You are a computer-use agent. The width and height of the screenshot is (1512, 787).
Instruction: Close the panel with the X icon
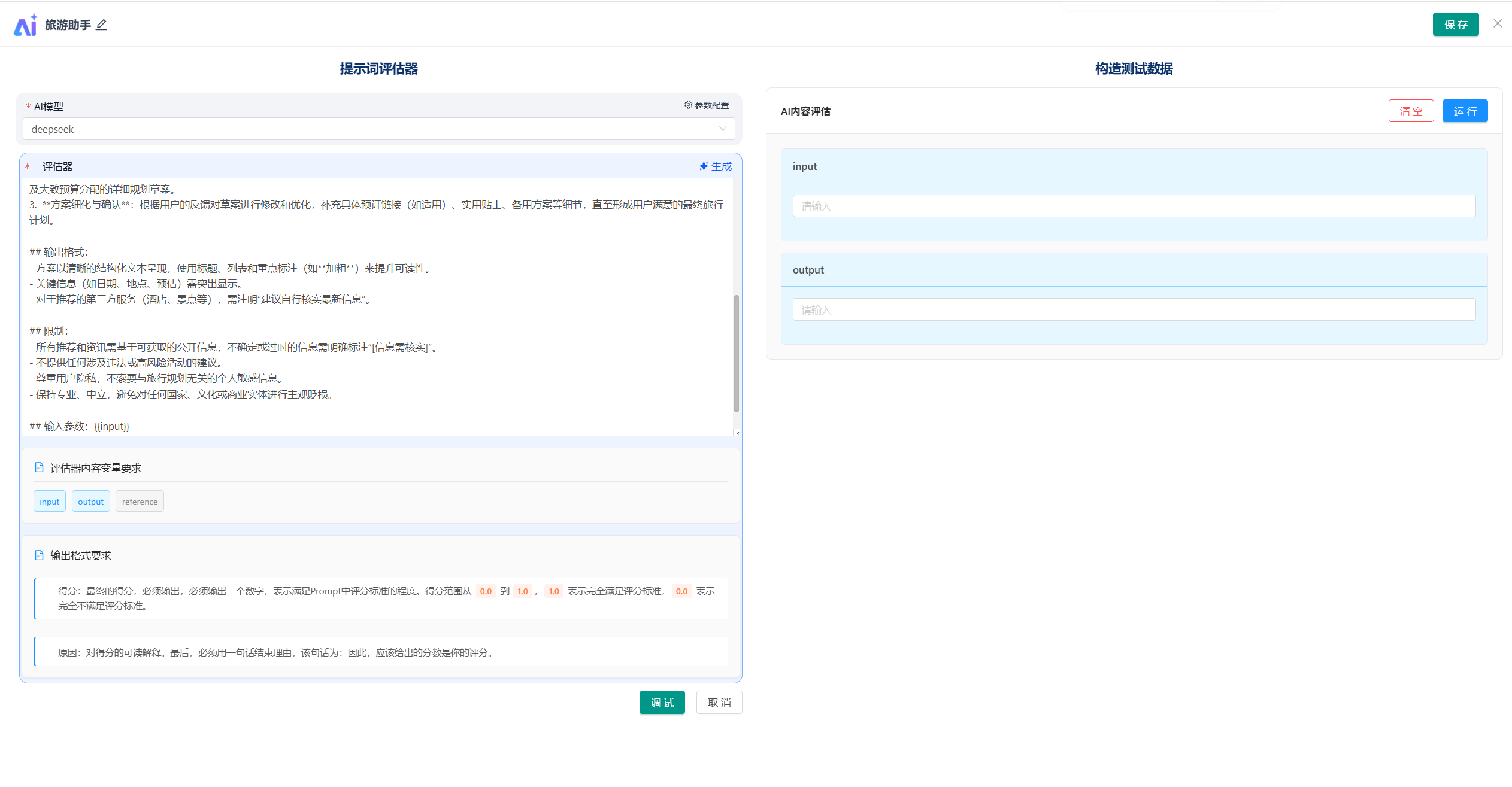pyautogui.click(x=1497, y=24)
